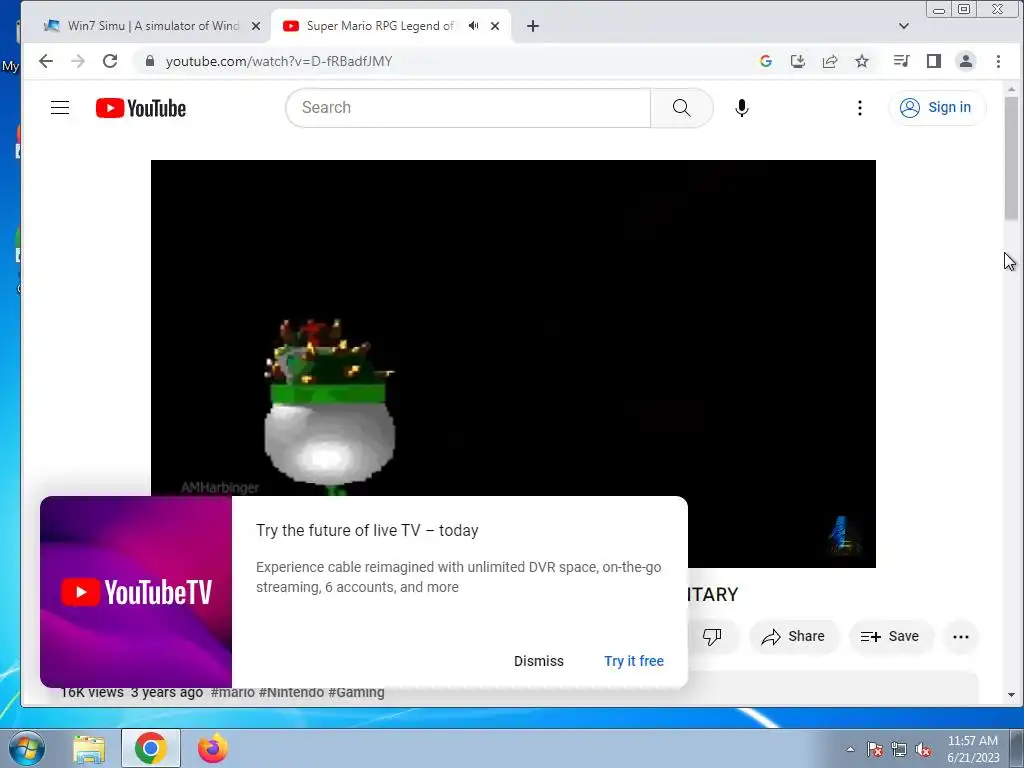The image size is (1024, 768).
Task: Open the Action Center flag icon
Action: pyautogui.click(x=874, y=750)
